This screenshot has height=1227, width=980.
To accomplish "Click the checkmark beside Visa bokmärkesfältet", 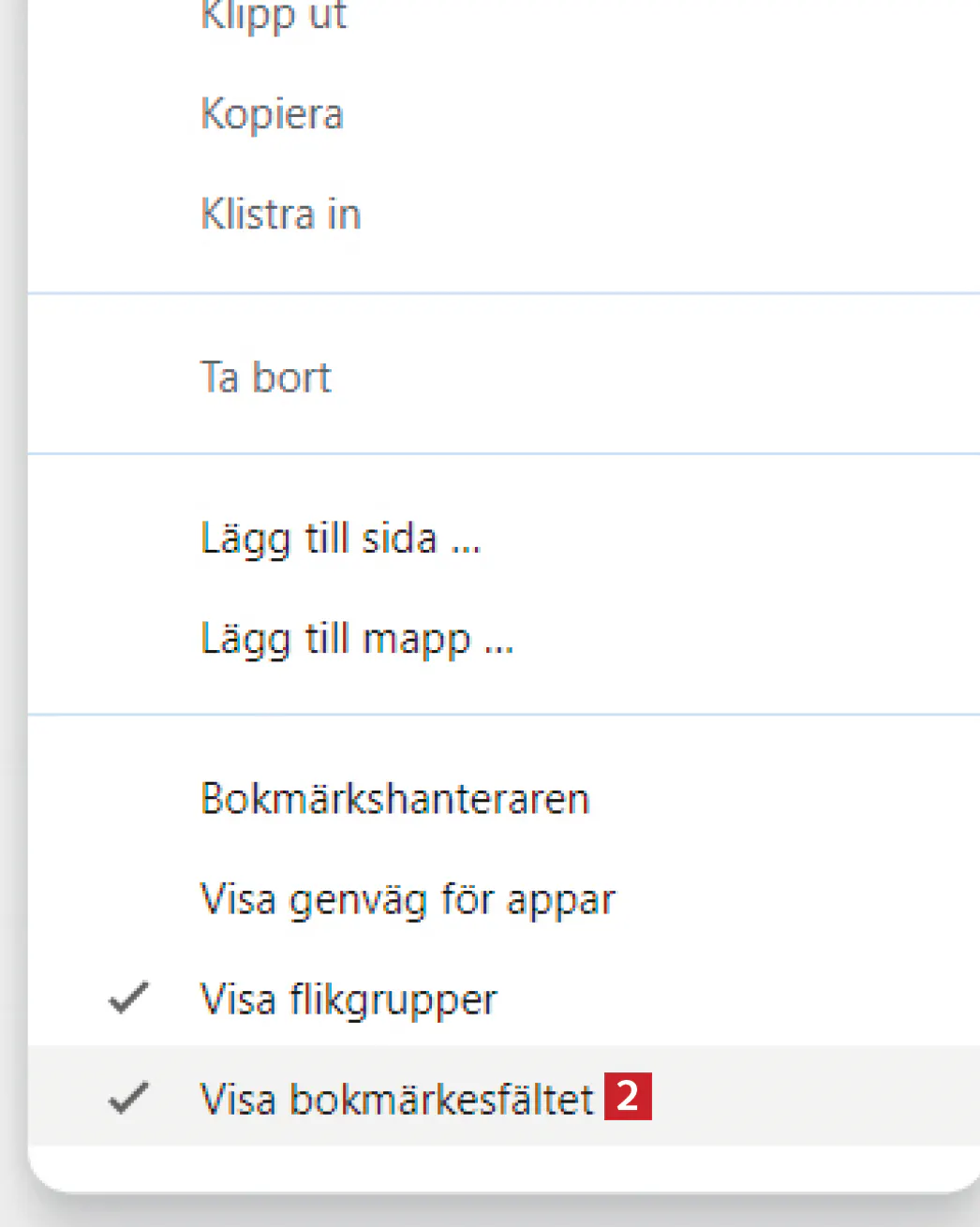I will (x=128, y=1098).
